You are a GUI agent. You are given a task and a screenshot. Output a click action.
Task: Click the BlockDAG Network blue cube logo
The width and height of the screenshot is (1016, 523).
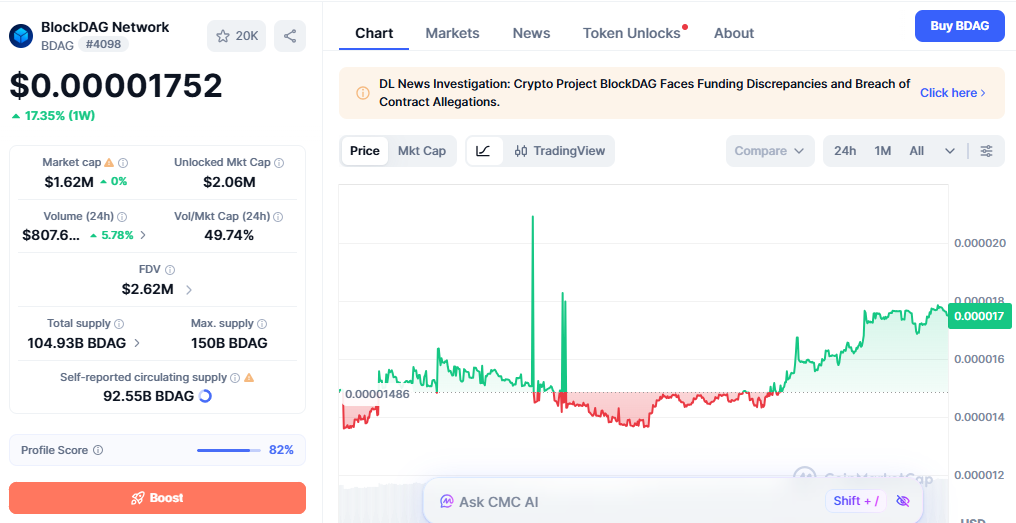point(21,36)
